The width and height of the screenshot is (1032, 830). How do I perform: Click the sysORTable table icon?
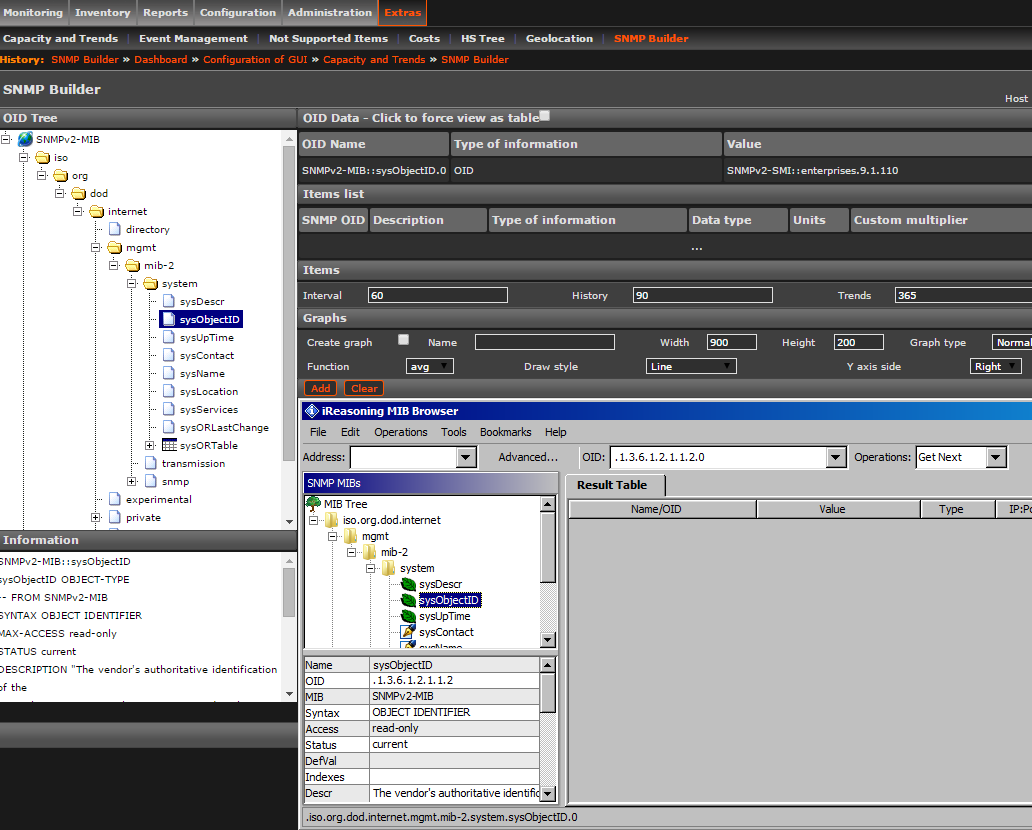pyautogui.click(x=169, y=445)
